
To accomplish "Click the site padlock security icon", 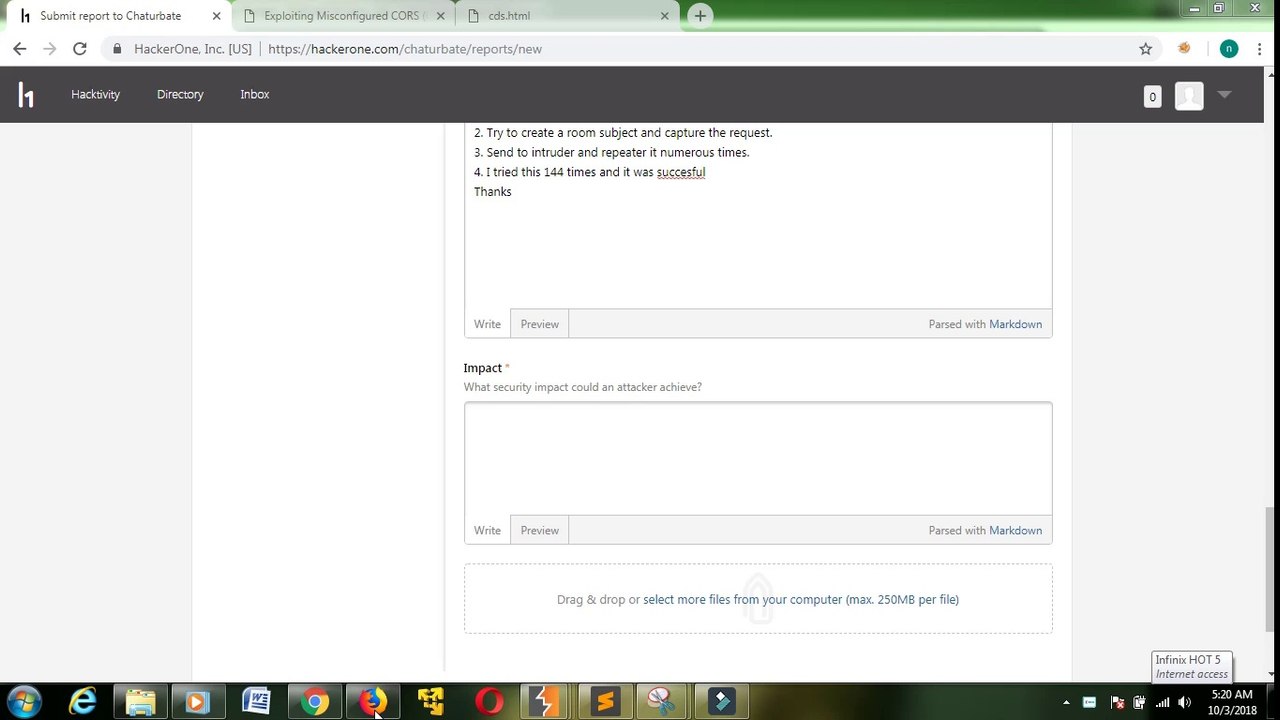I will 118,48.
